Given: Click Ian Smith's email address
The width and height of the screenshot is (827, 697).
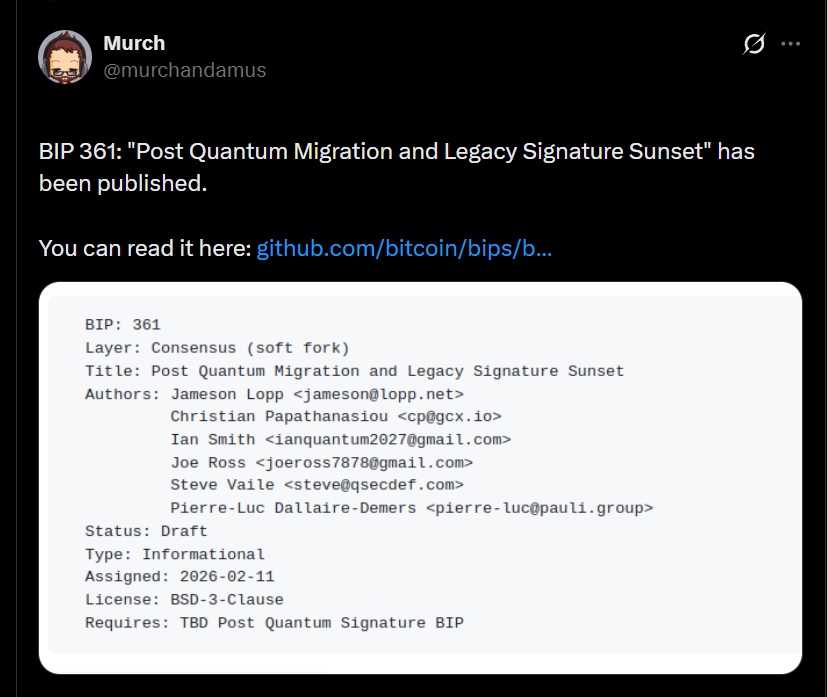Looking at the screenshot, I should [388, 439].
